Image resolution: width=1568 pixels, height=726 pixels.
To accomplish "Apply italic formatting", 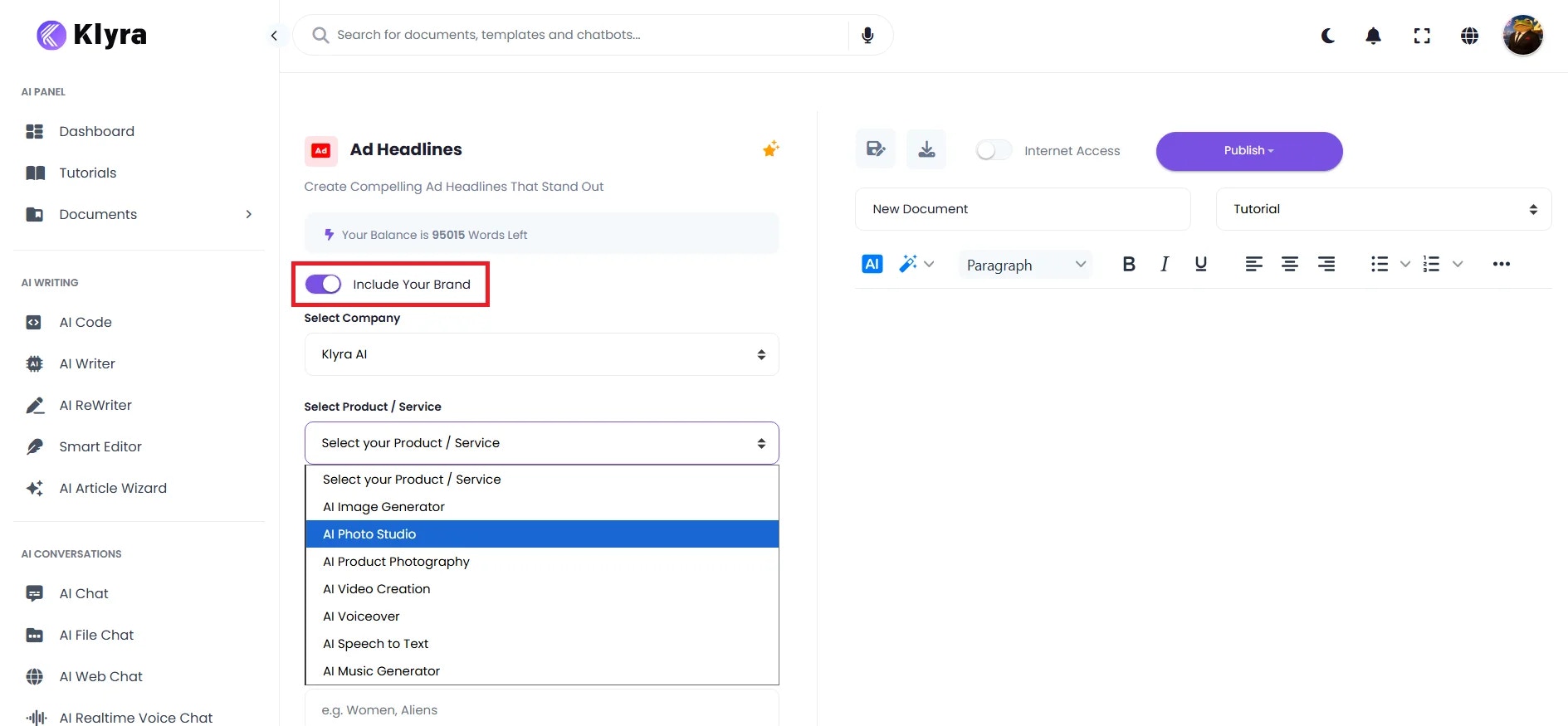I will pos(1165,264).
